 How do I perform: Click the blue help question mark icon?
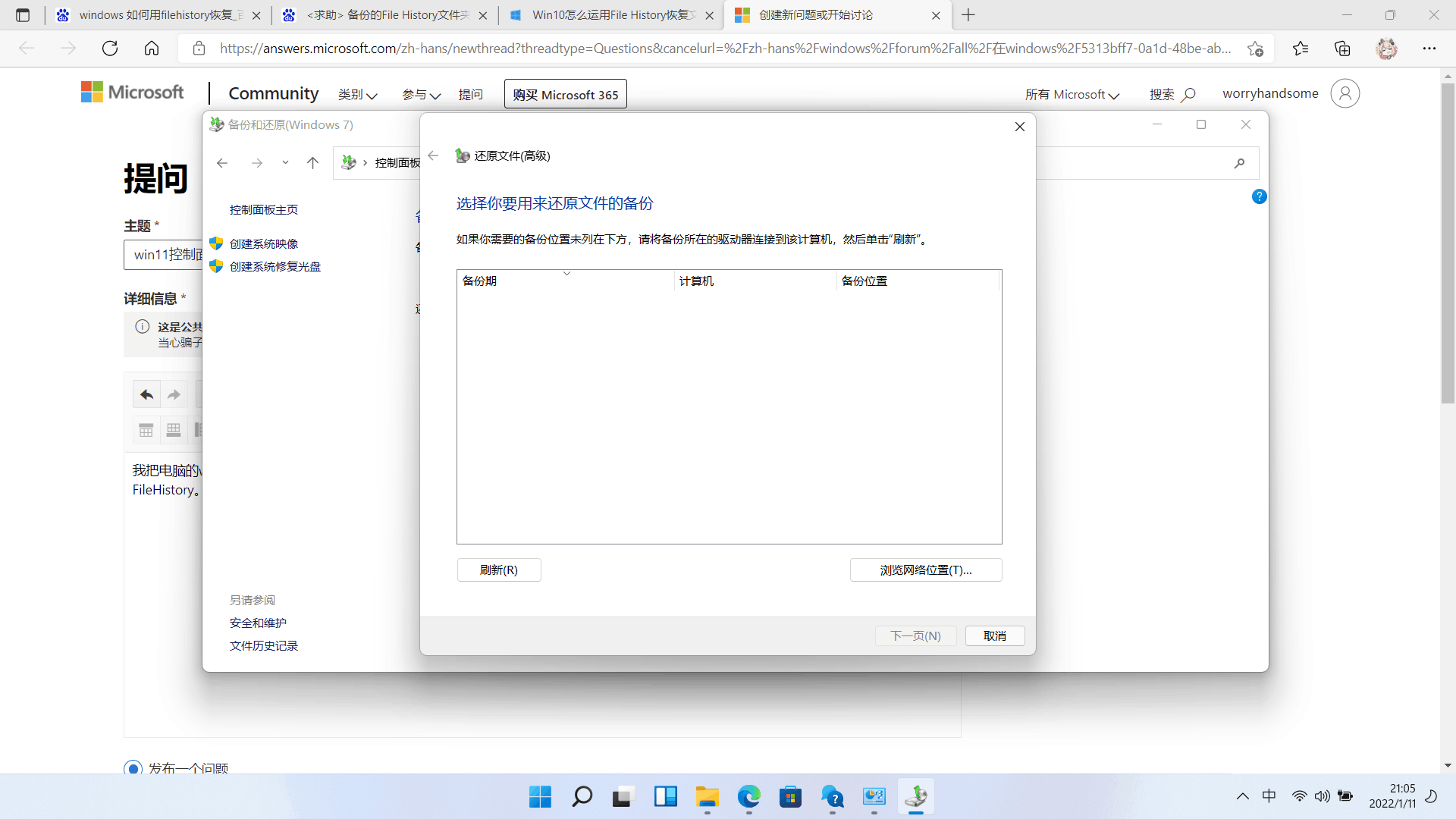[1260, 196]
